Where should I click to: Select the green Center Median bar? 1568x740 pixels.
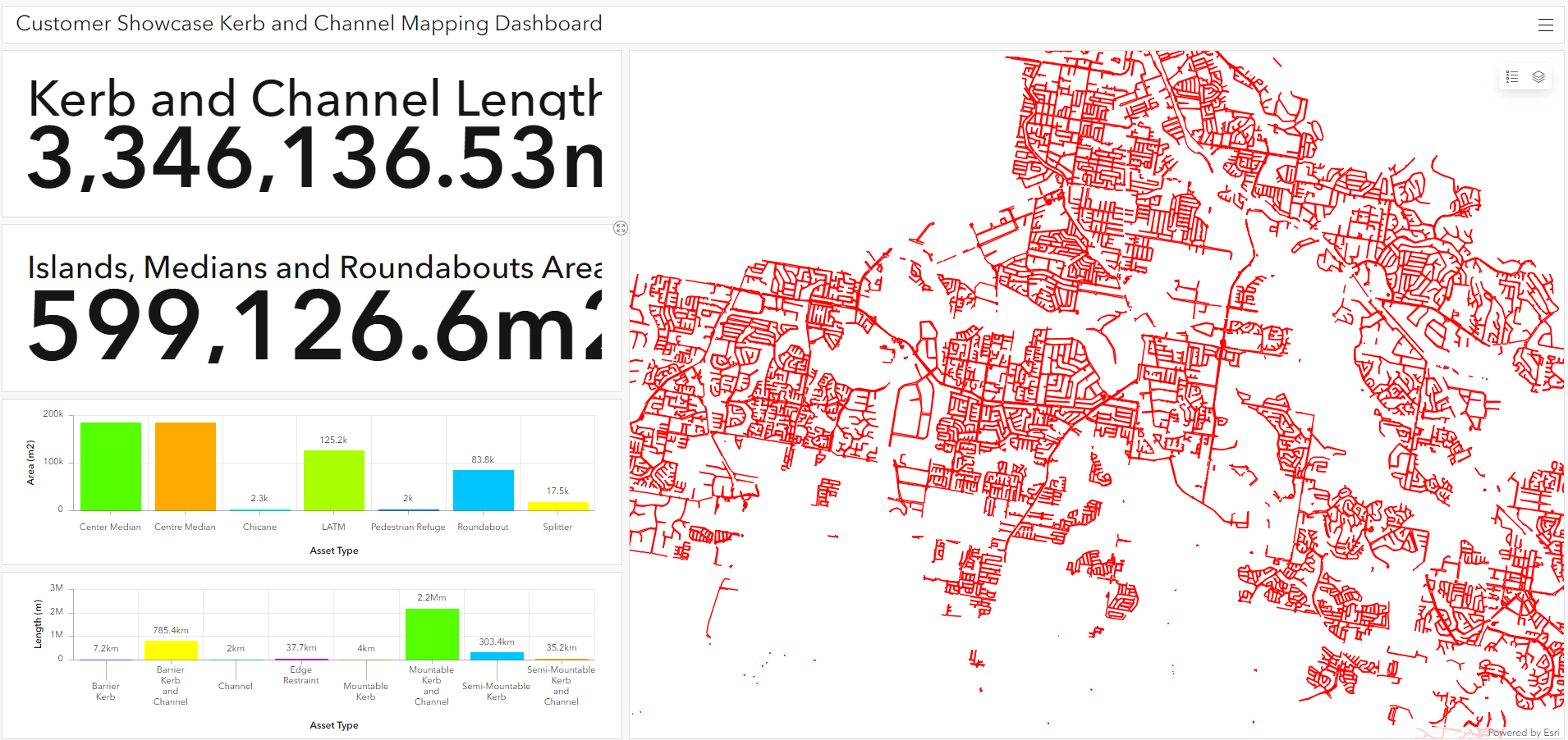pyautogui.click(x=110, y=465)
